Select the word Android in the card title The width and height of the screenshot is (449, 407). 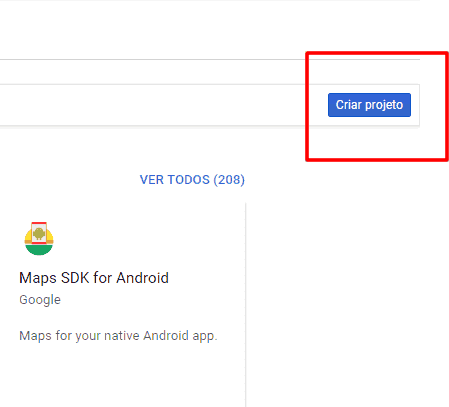142,278
